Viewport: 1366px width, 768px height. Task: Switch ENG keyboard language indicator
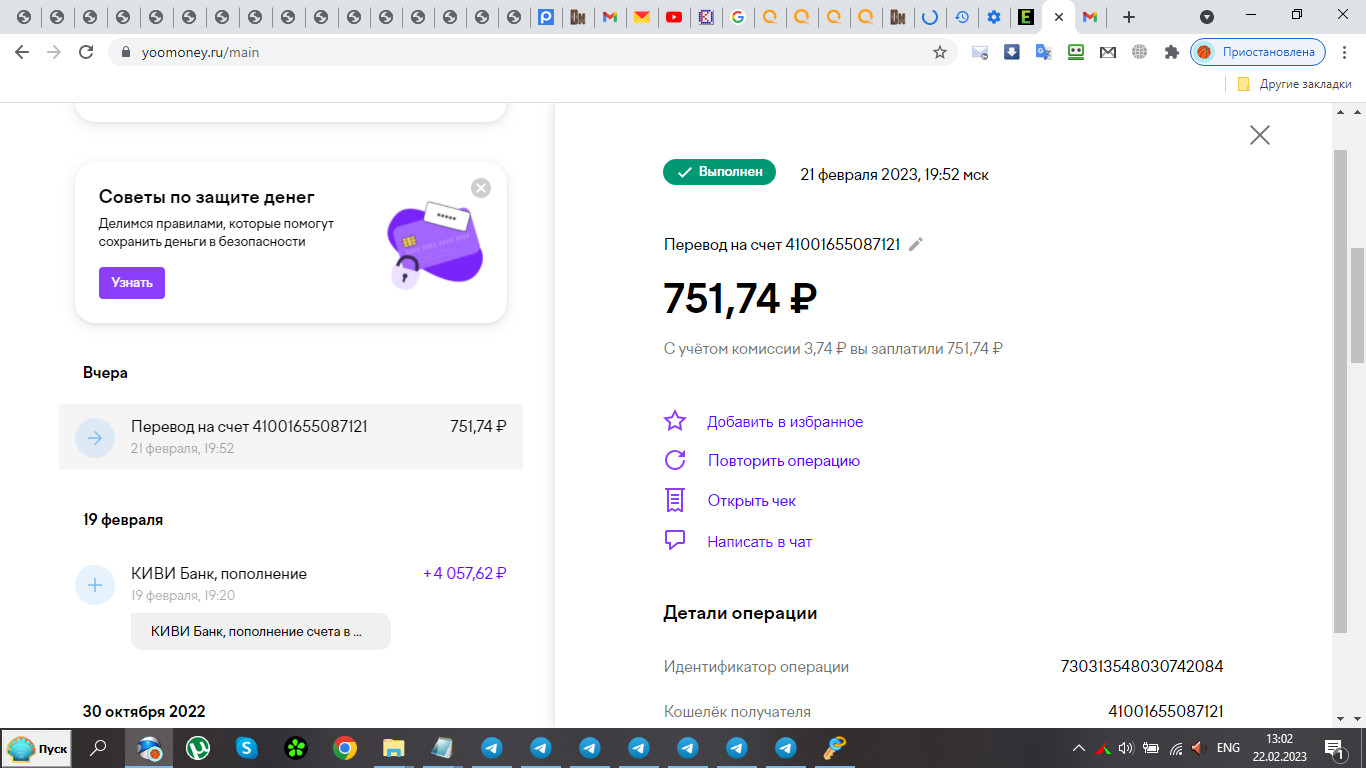[x=1228, y=748]
